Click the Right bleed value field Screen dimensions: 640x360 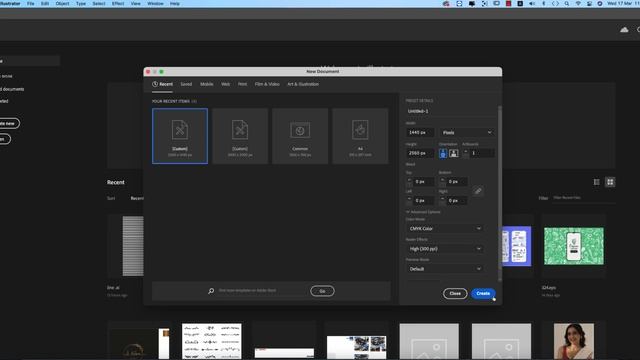tap(457, 200)
